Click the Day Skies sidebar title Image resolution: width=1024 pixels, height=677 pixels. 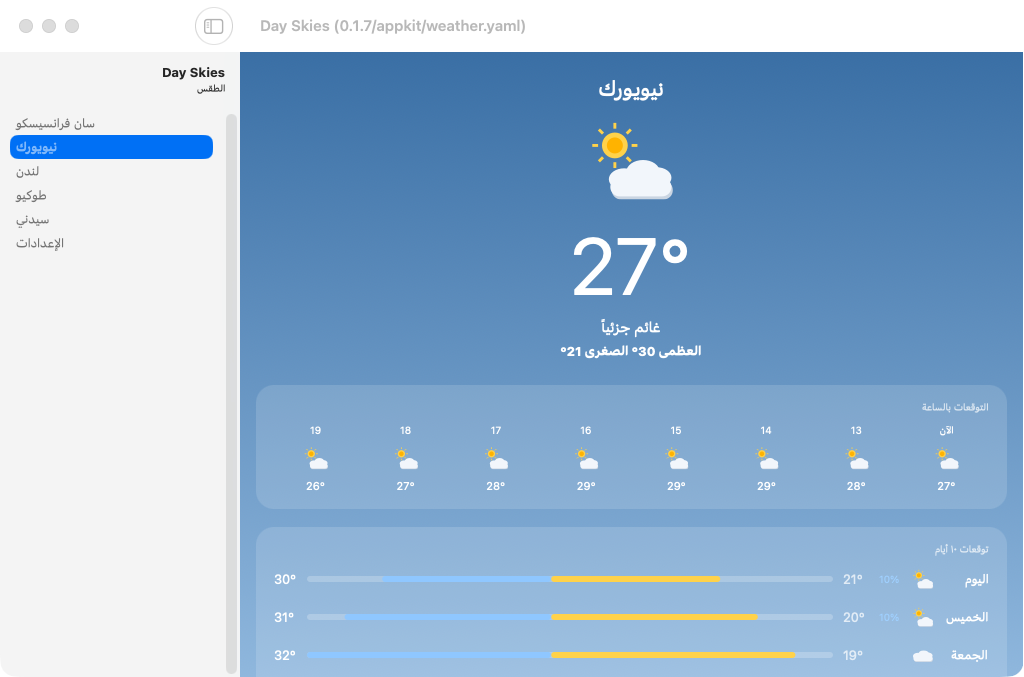[x=193, y=72]
